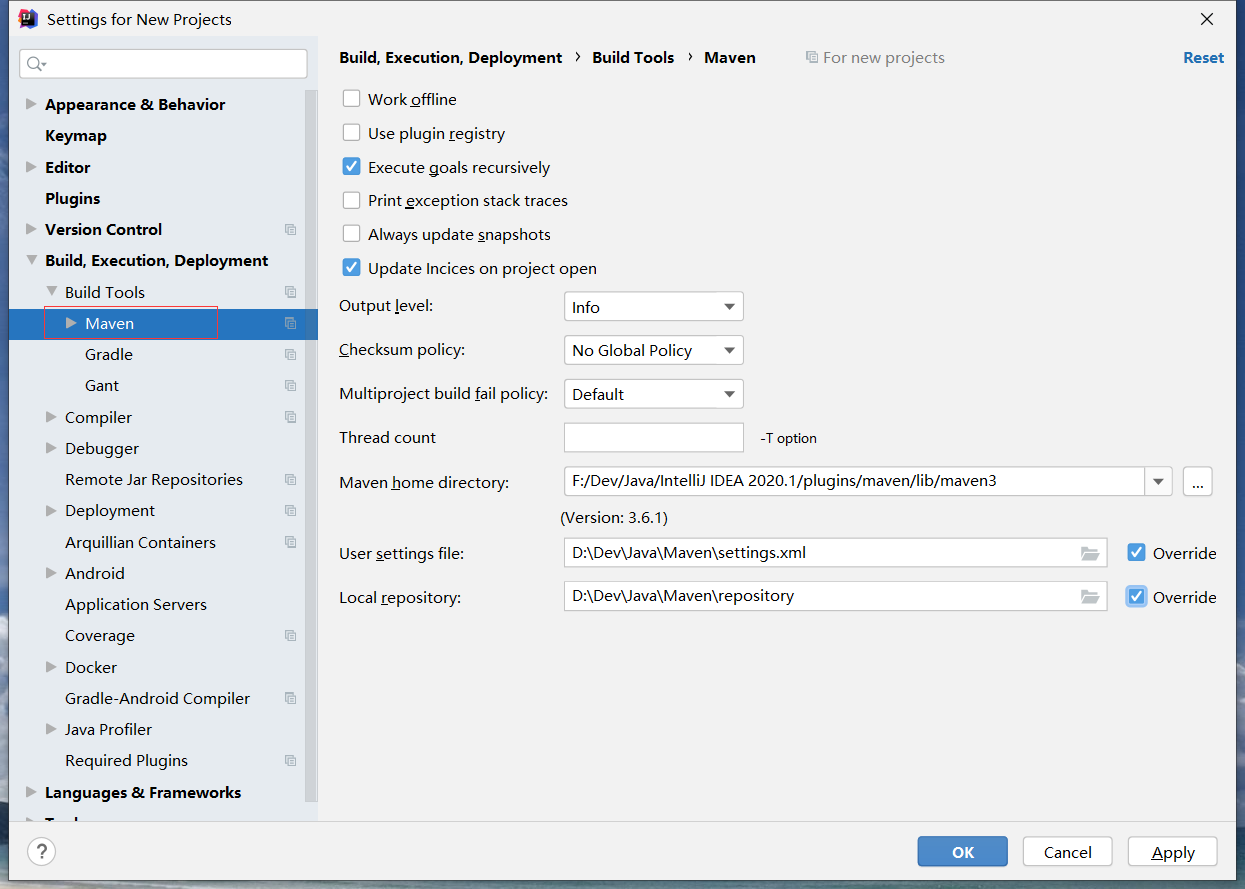The image size is (1245, 889).
Task: Click the copy icon beside Arquillian Containers
Action: (290, 542)
